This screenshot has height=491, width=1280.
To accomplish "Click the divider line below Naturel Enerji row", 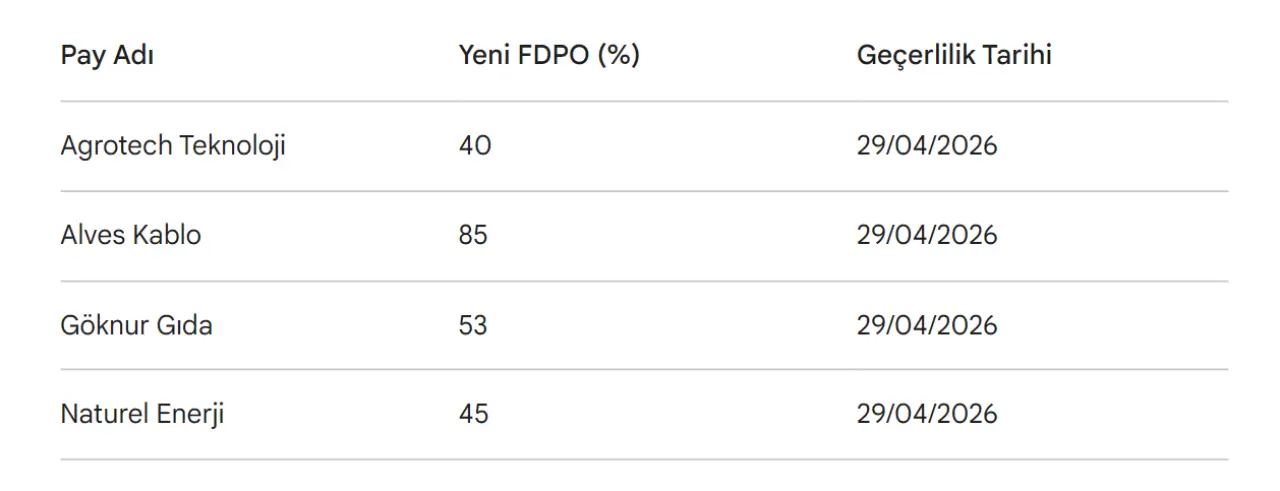I will [644, 460].
